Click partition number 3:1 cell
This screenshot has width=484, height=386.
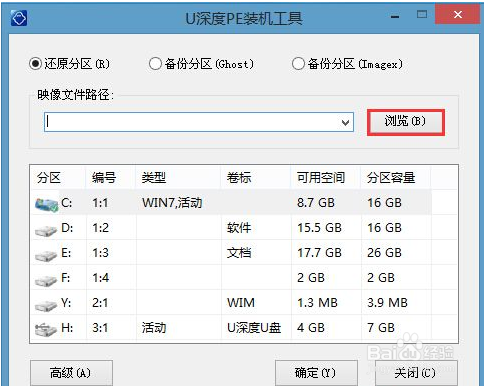[x=100, y=328]
